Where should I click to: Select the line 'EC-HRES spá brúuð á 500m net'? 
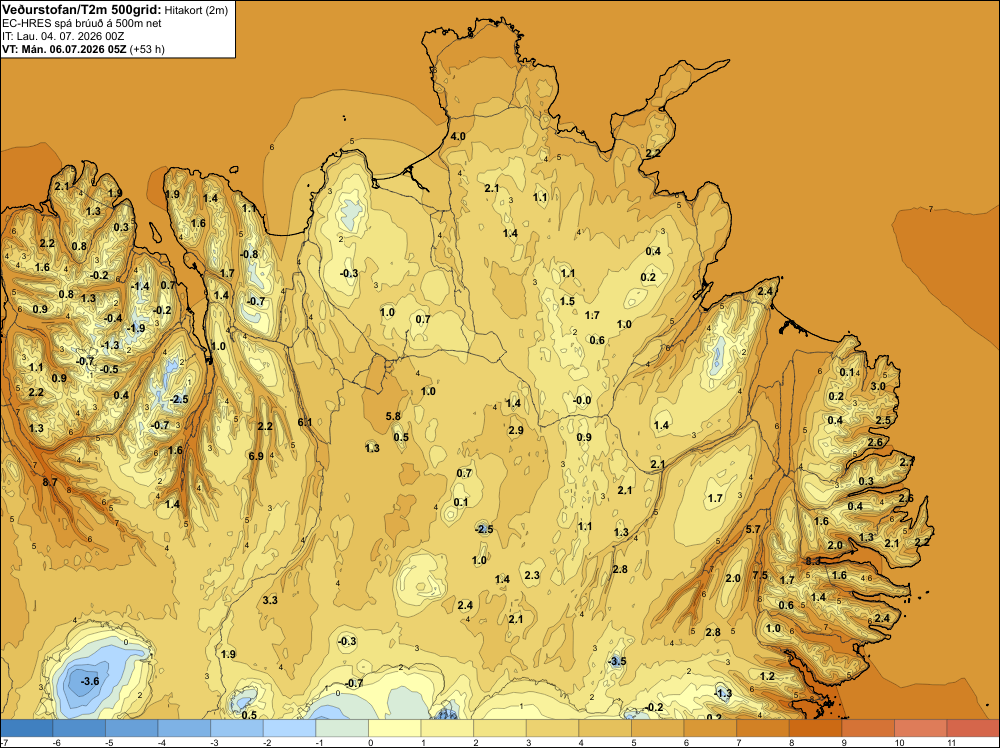click(82, 24)
